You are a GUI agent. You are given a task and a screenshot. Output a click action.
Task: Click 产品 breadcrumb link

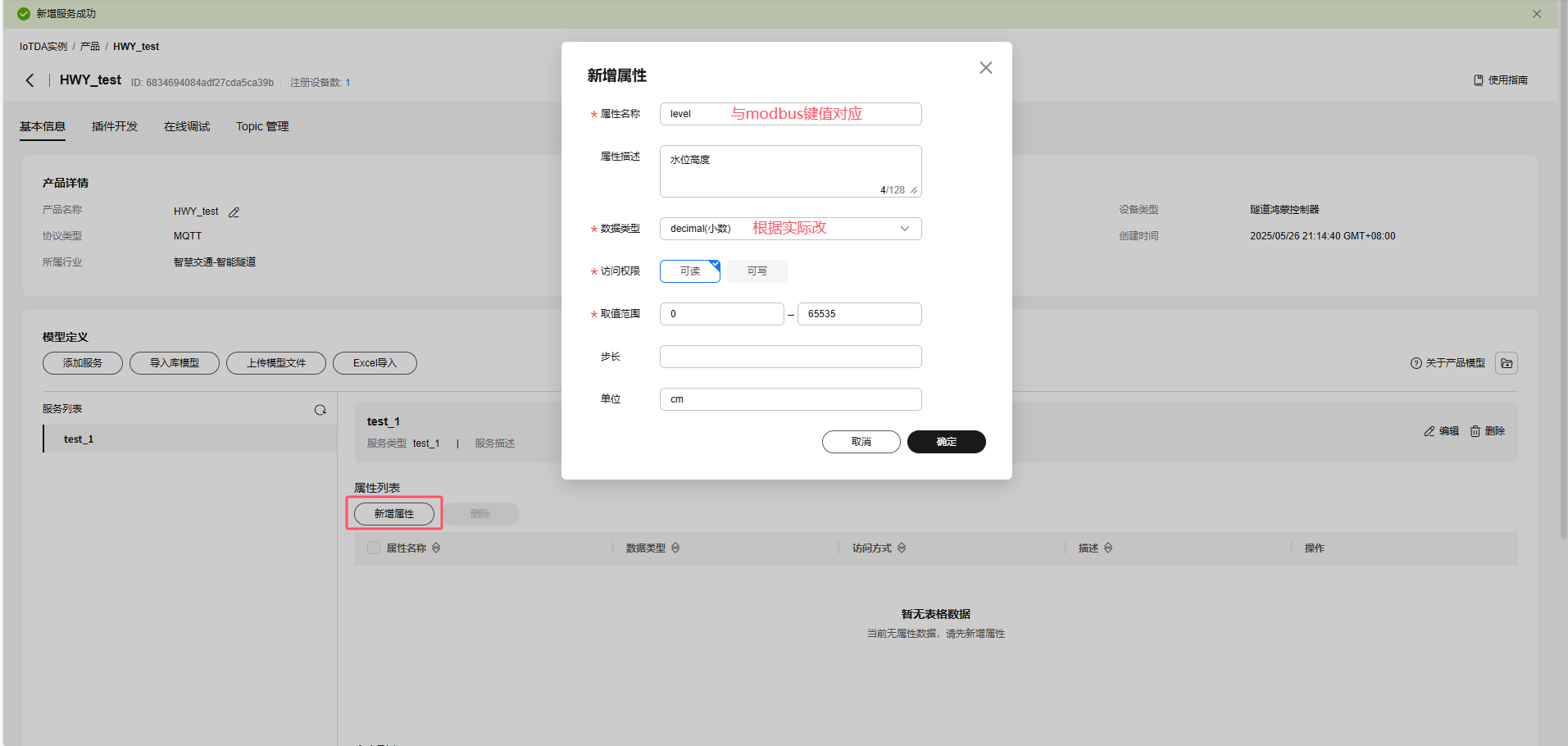(90, 47)
